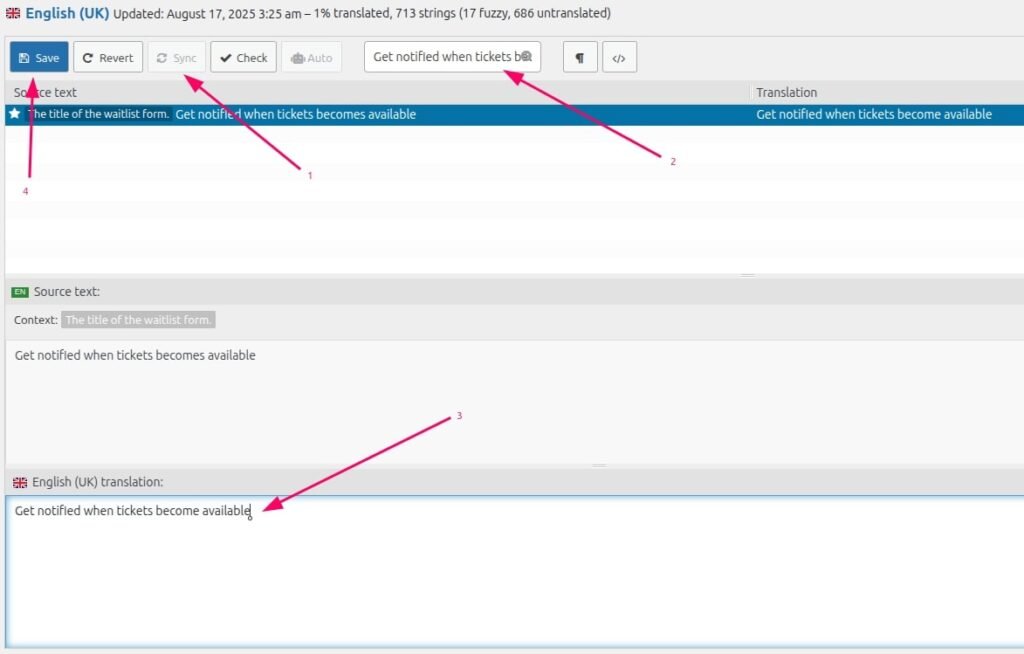The image size is (1024, 654).
Task: Open the English (UK) title link
Action: click(x=66, y=14)
